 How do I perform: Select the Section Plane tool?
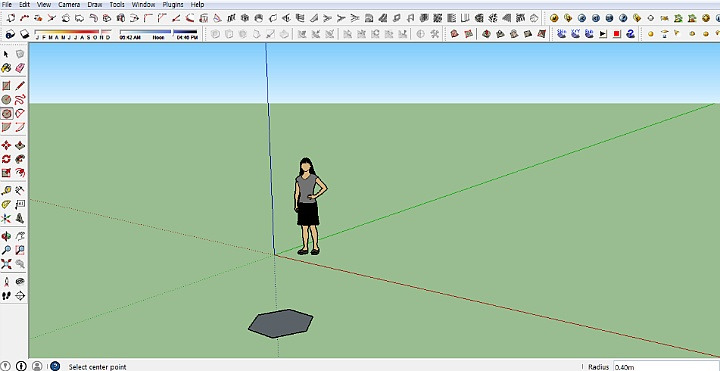[20, 296]
